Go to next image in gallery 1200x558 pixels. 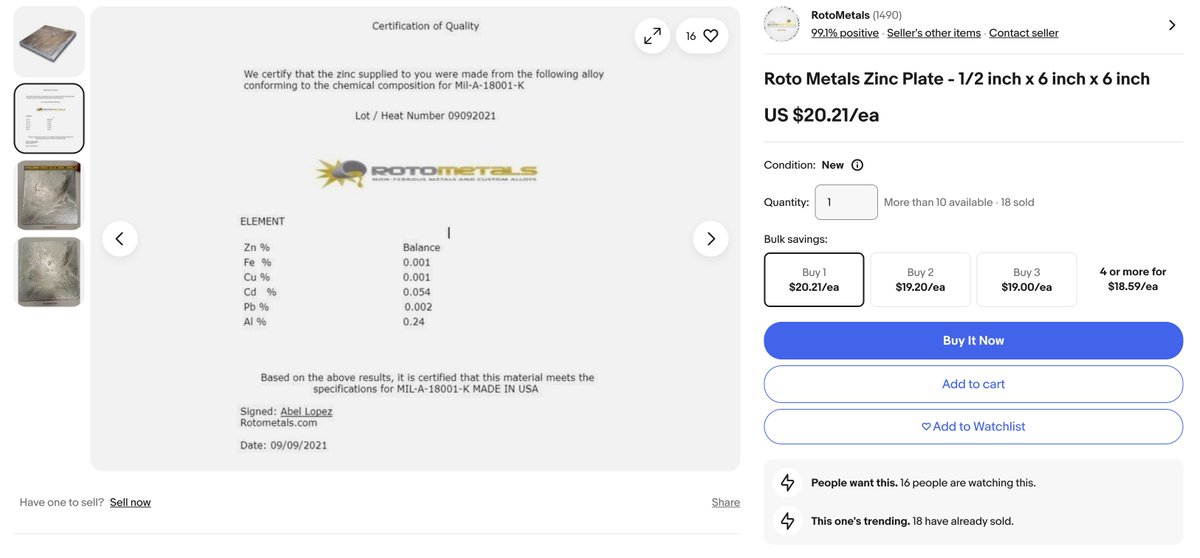pos(711,239)
